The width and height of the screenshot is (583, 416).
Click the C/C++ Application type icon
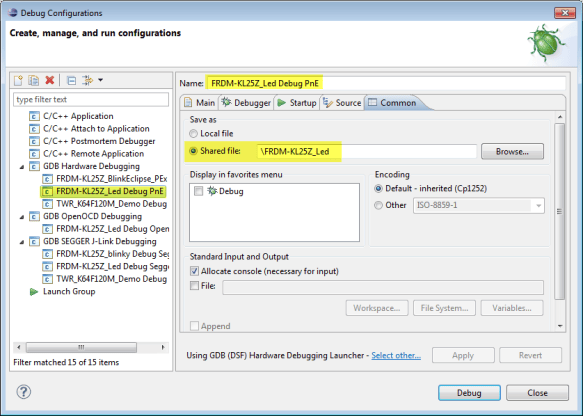click(x=34, y=116)
